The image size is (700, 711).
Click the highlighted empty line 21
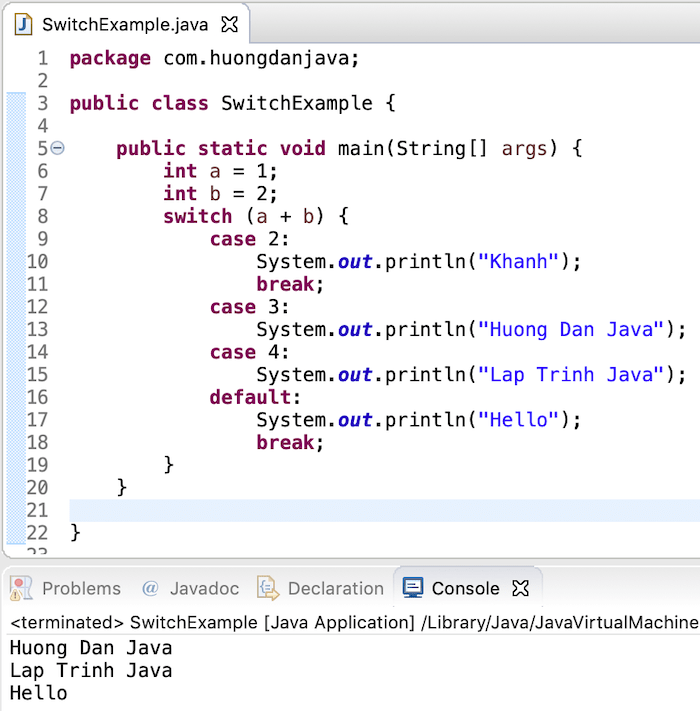point(384,511)
